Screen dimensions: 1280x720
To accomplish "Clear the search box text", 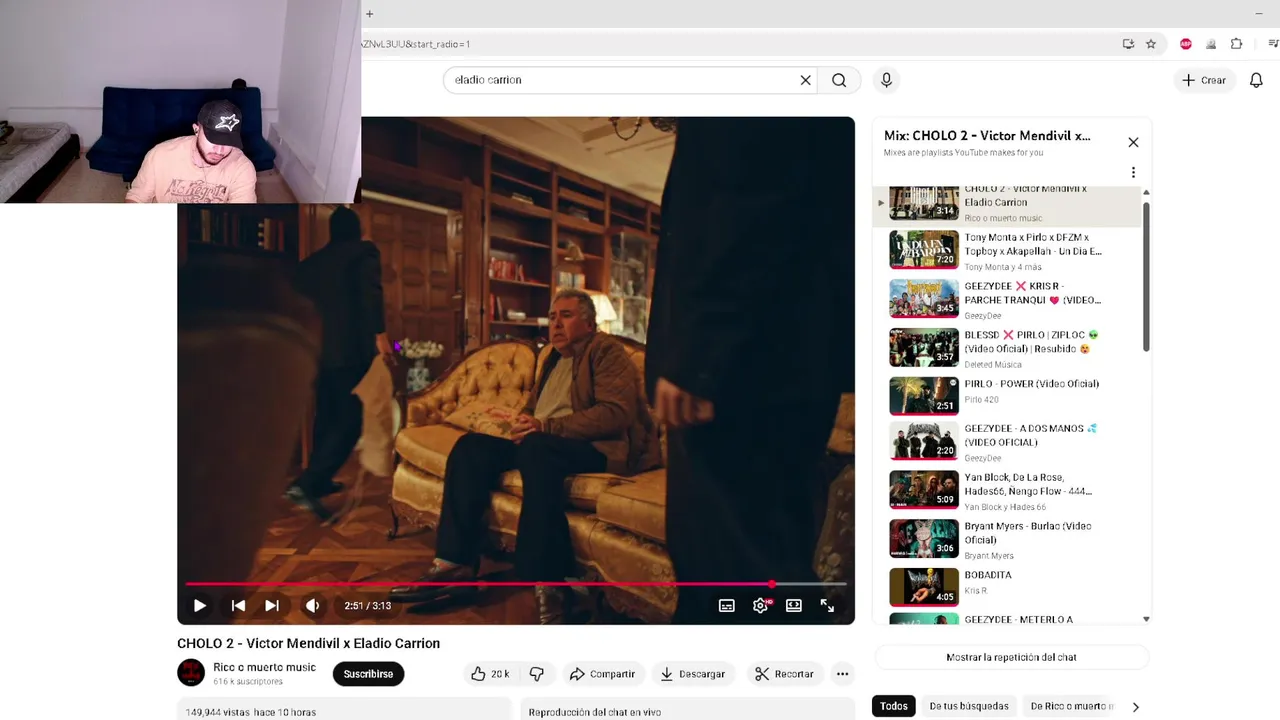I will coord(805,80).
